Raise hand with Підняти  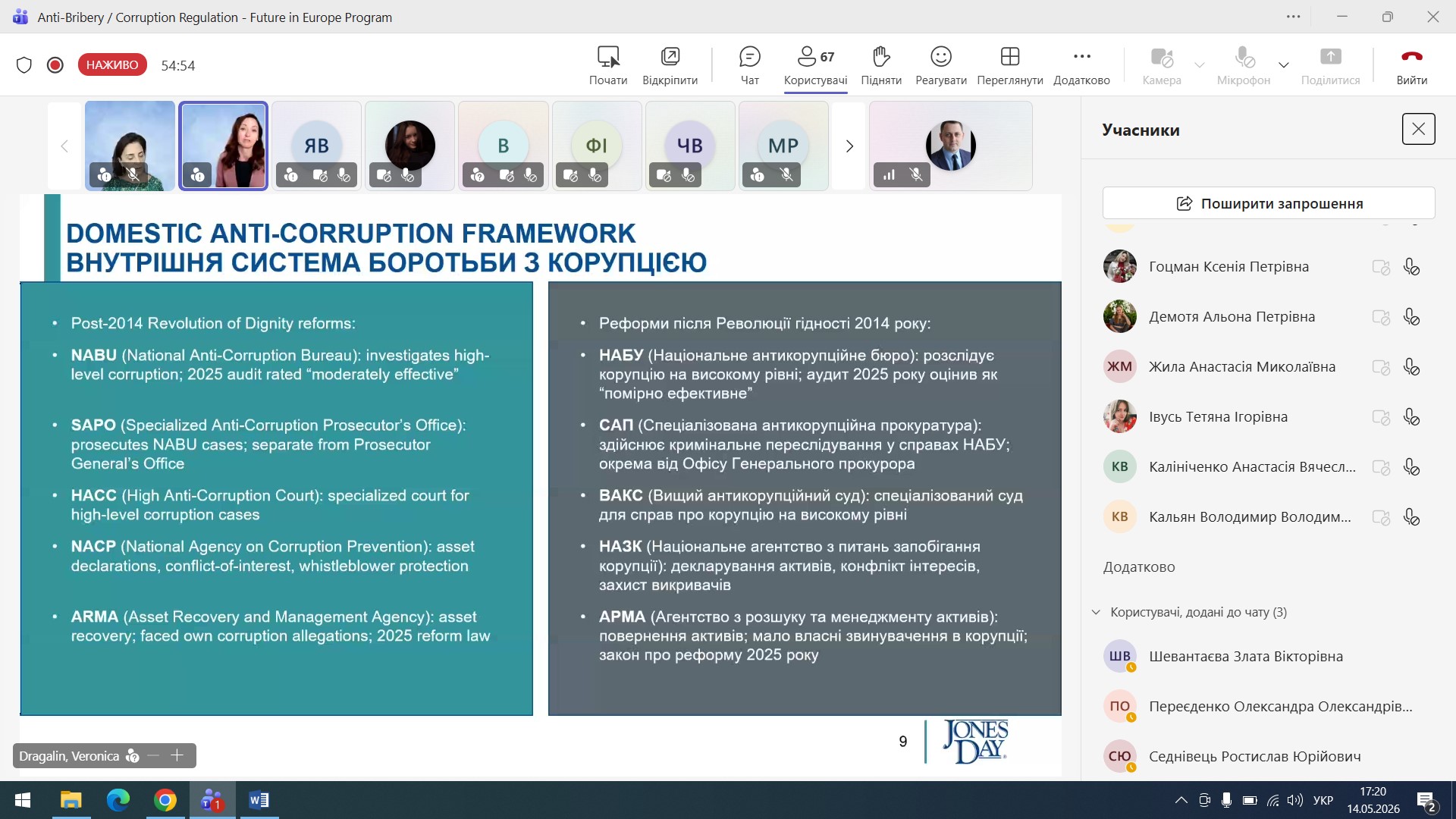click(x=881, y=65)
